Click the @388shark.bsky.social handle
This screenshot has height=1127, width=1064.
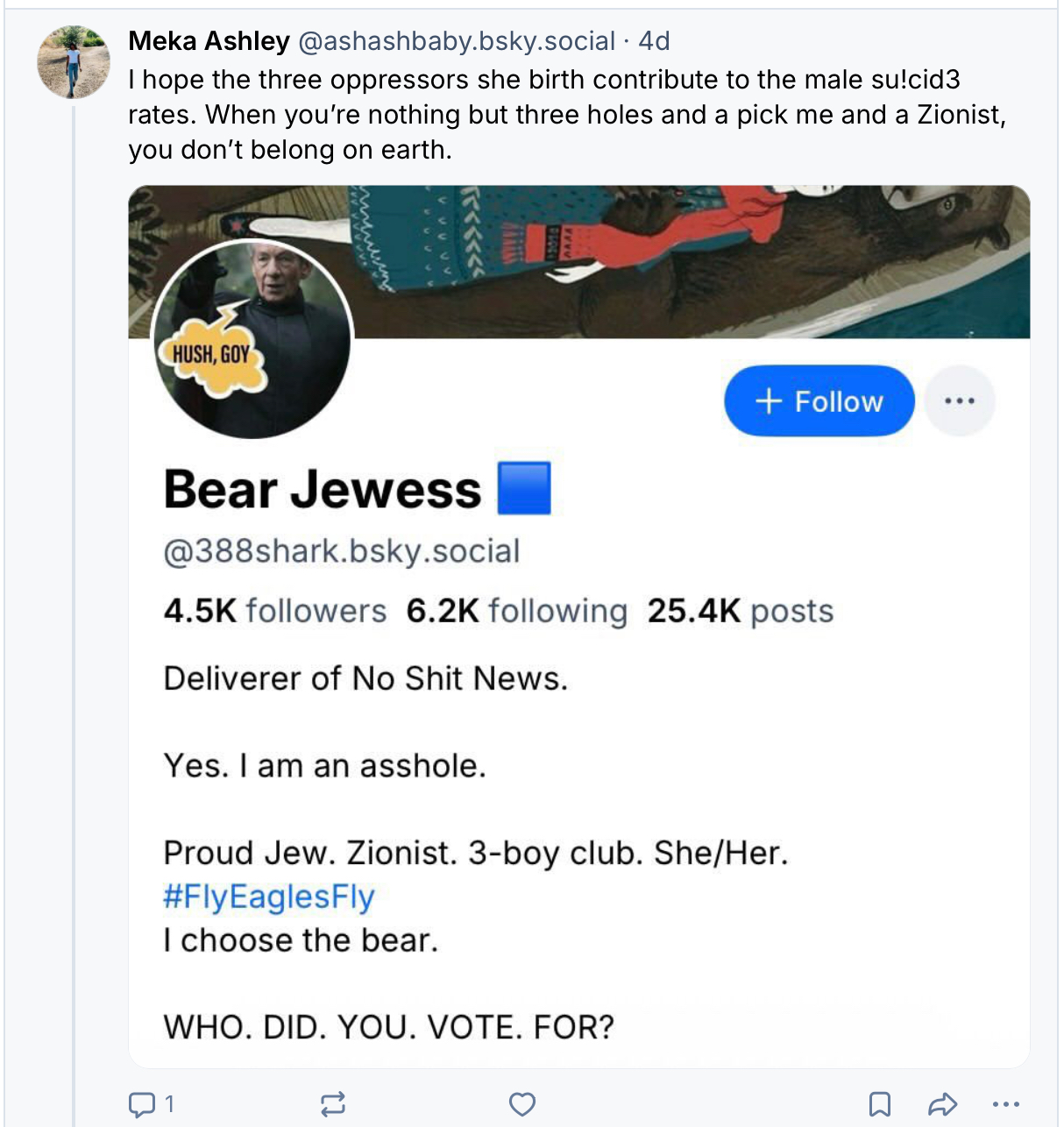[x=342, y=551]
